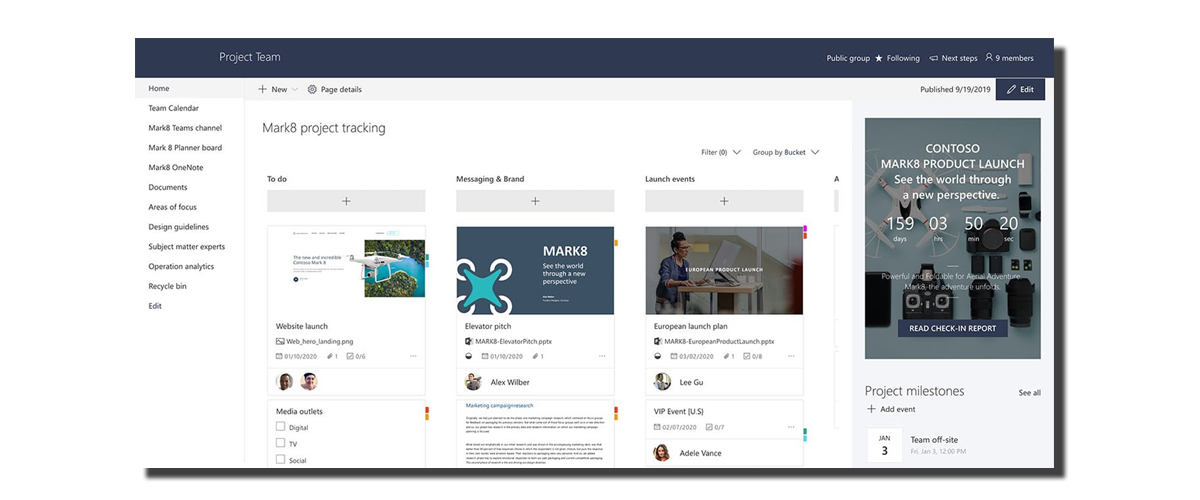Click checklist 0/8 icon on European launch plan

click(747, 356)
